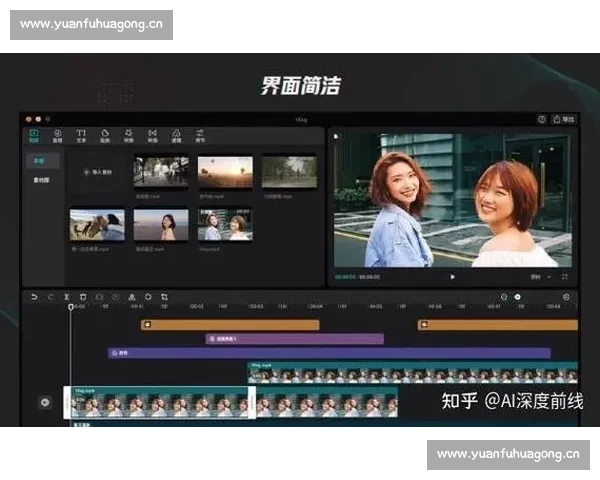Click the Import media plus button

click(x=98, y=172)
